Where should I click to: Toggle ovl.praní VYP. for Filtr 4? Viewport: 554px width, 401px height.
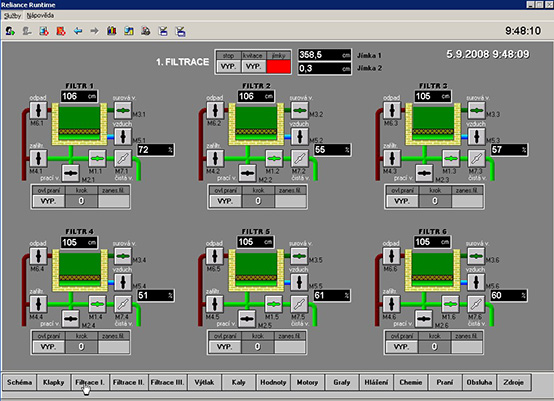click(48, 347)
